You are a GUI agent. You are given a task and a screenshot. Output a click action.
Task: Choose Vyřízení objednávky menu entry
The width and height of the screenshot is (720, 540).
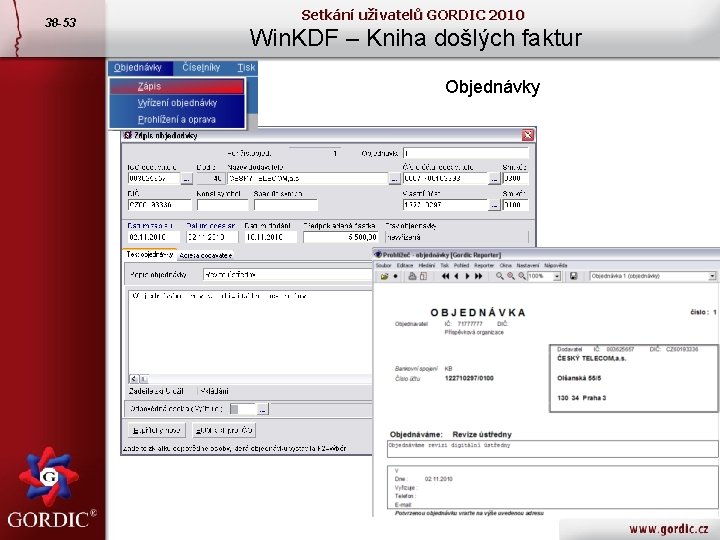(177, 103)
